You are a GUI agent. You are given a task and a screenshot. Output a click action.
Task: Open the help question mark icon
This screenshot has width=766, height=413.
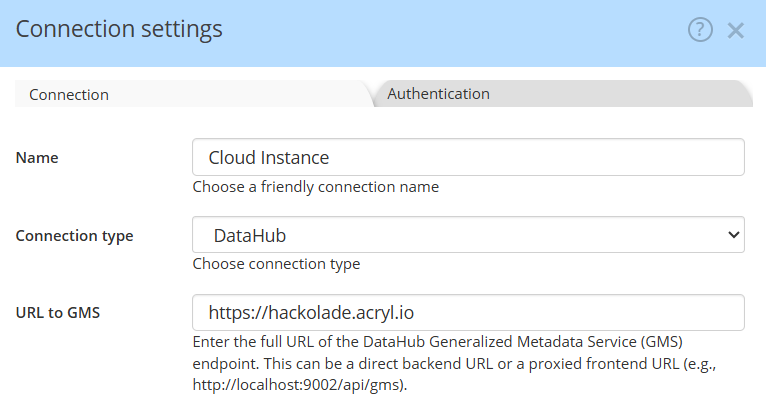(700, 30)
